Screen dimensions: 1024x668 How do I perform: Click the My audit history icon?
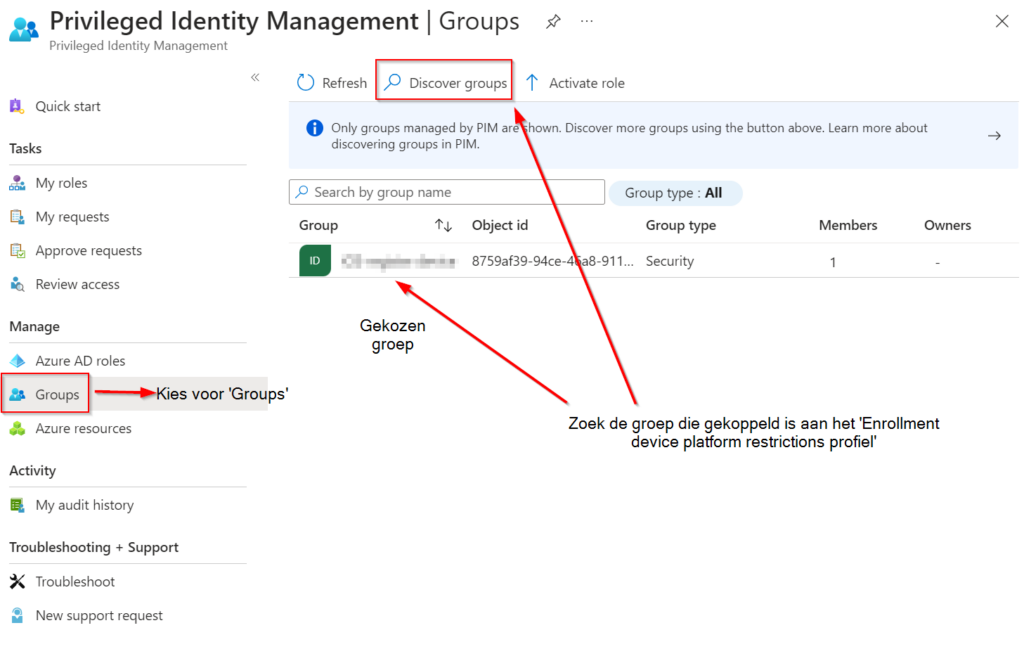click(17, 505)
